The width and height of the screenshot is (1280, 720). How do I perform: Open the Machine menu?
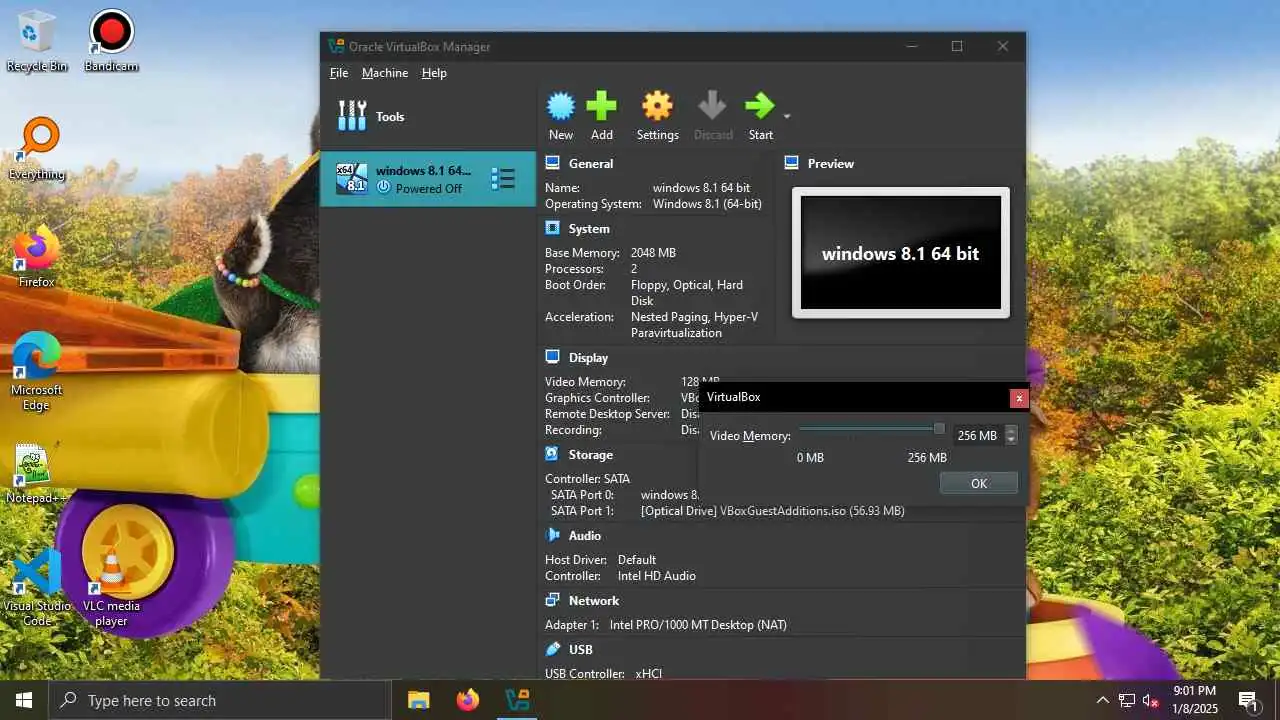click(x=385, y=73)
